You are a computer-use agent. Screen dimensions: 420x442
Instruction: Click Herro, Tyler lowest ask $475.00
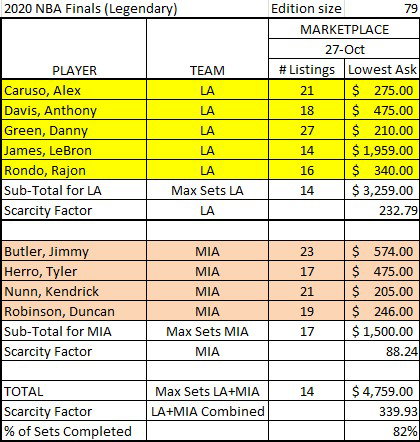point(382,271)
